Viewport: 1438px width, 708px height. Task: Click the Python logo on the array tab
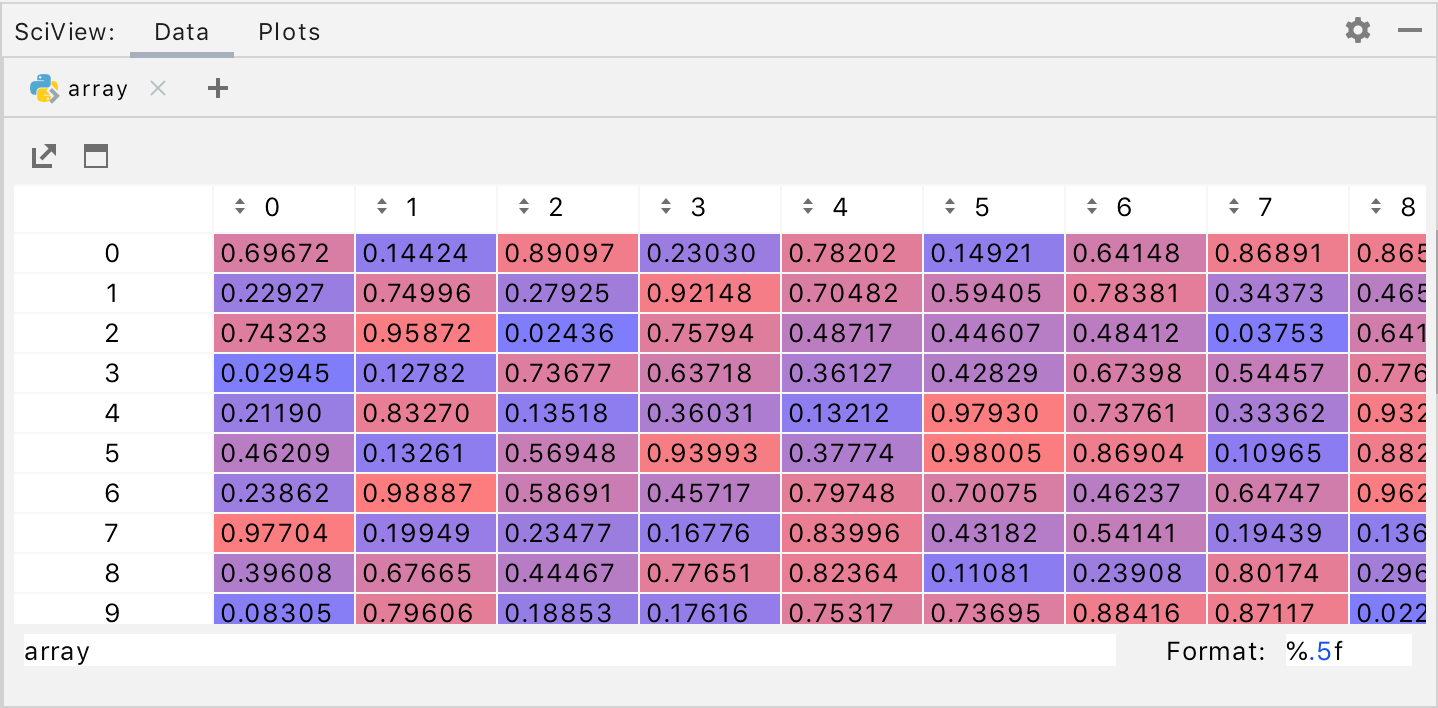click(x=43, y=88)
